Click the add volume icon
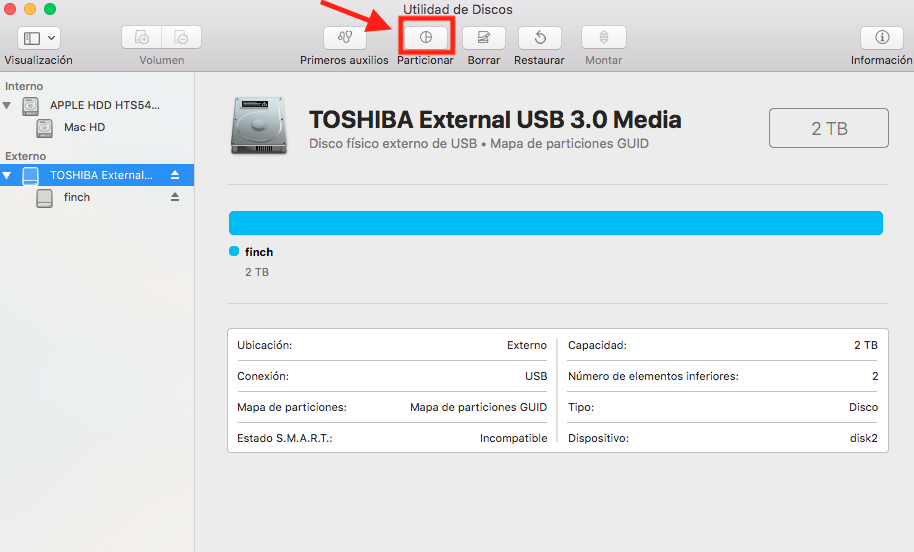Image resolution: width=914 pixels, height=552 pixels. [142, 38]
